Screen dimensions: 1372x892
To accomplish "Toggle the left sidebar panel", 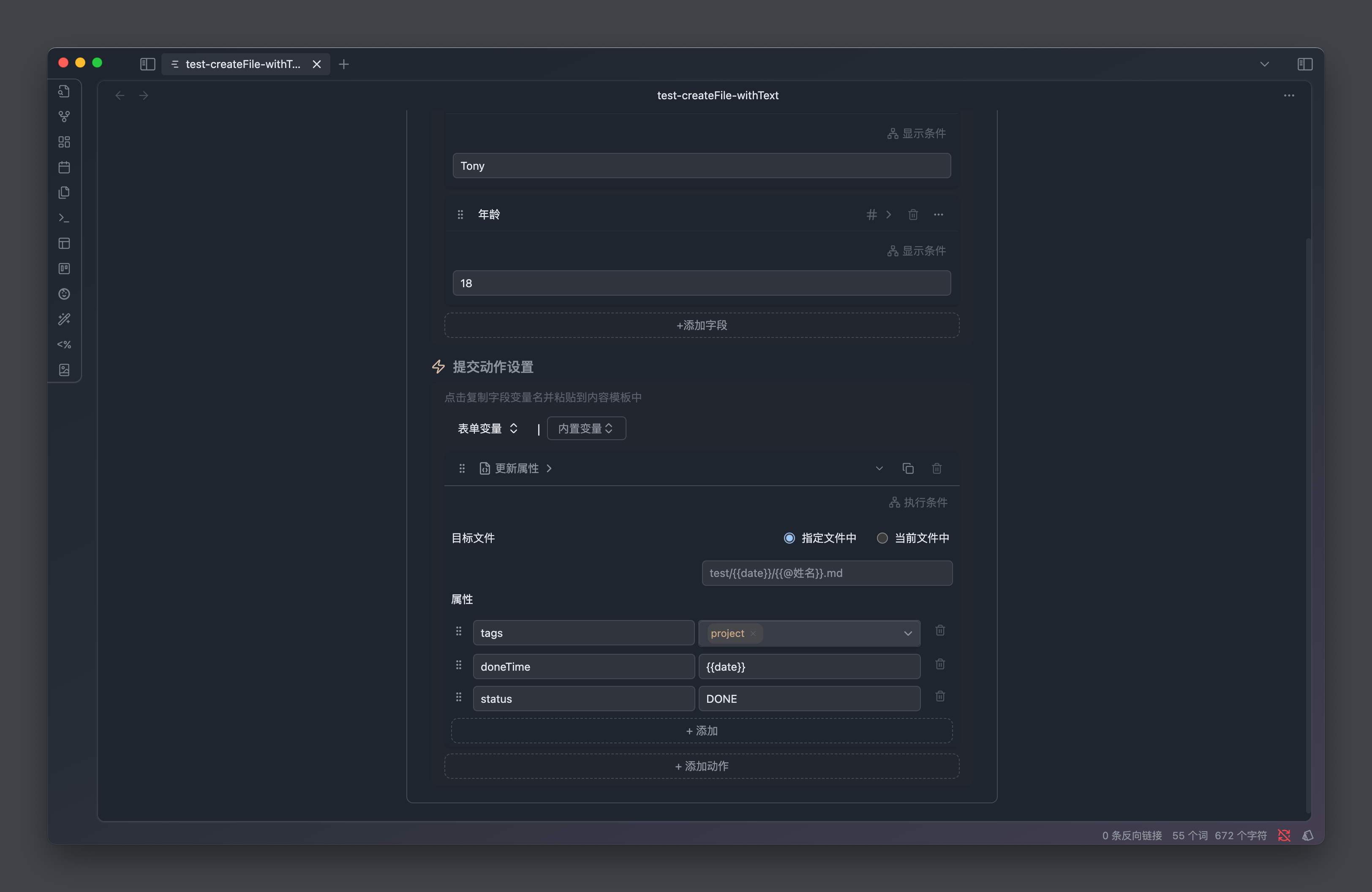I will click(147, 64).
